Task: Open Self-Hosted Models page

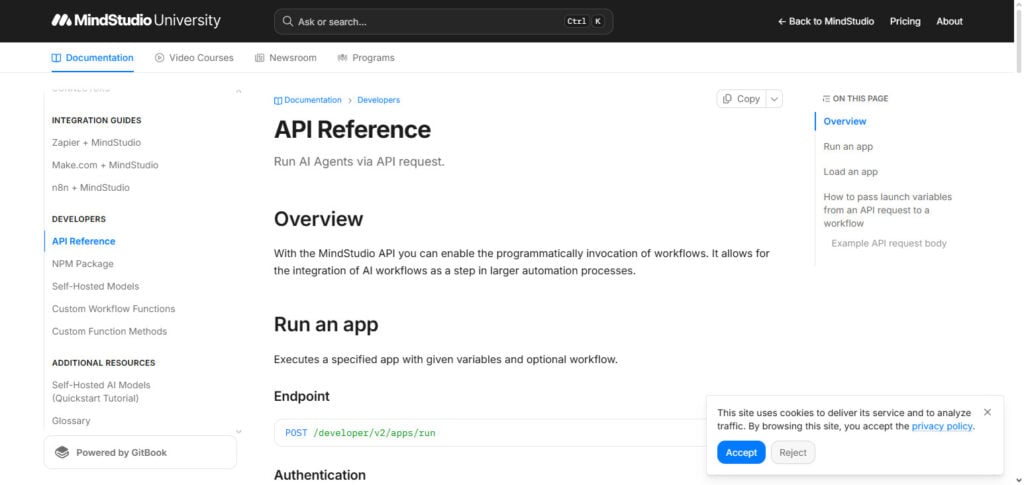Action: click(95, 287)
